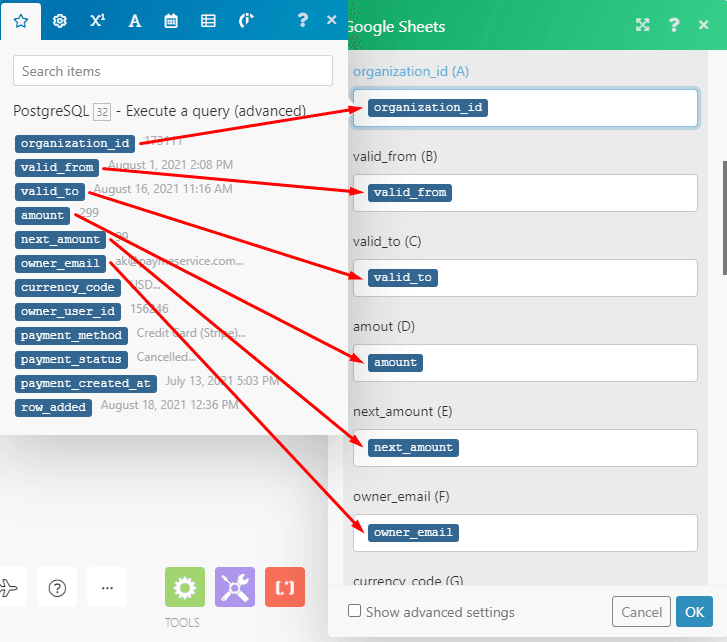Enable Show advanced settings checkbox
This screenshot has height=642, width=727.
[354, 611]
